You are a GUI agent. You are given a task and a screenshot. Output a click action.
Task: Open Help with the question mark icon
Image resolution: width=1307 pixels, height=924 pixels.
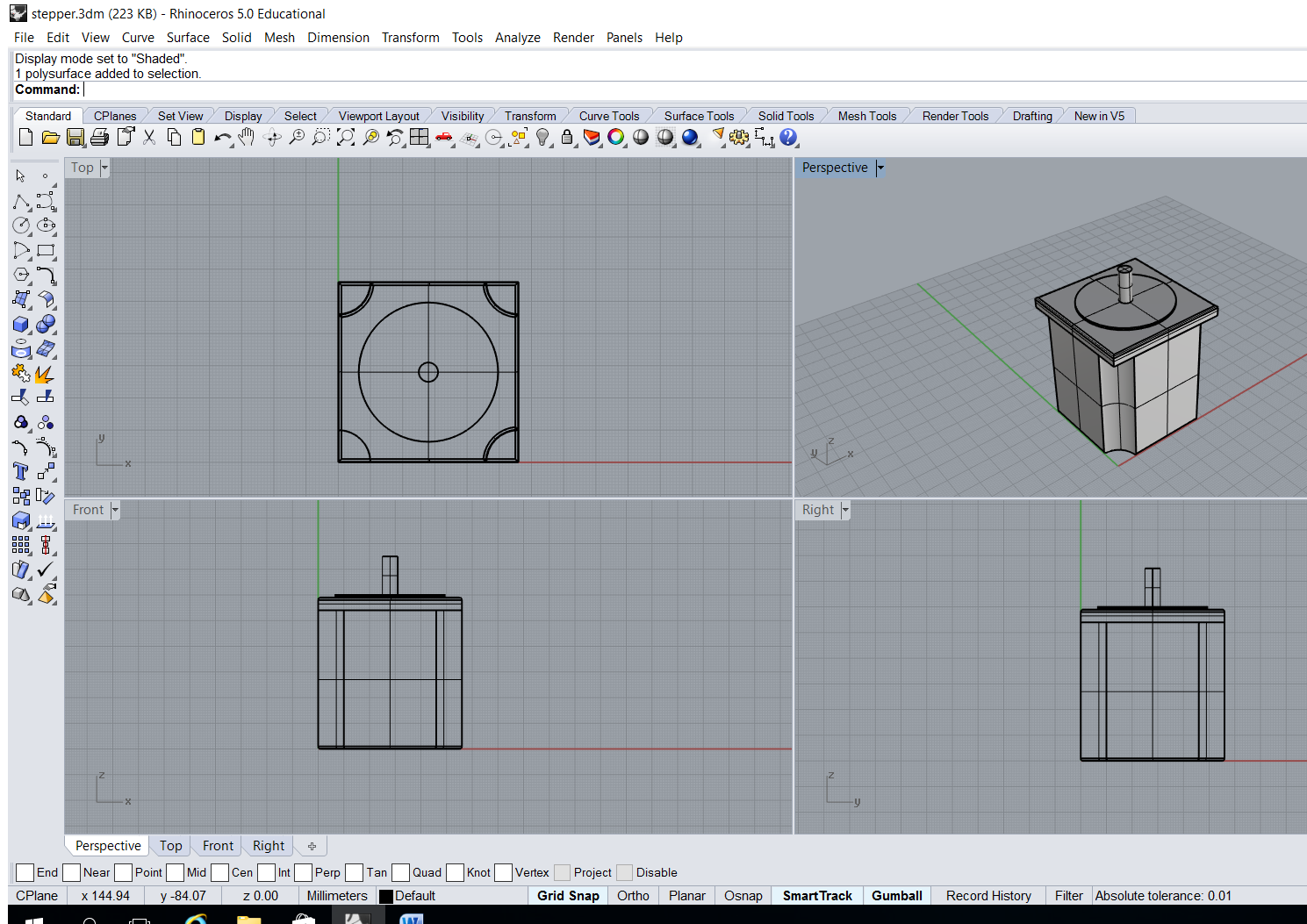click(788, 137)
